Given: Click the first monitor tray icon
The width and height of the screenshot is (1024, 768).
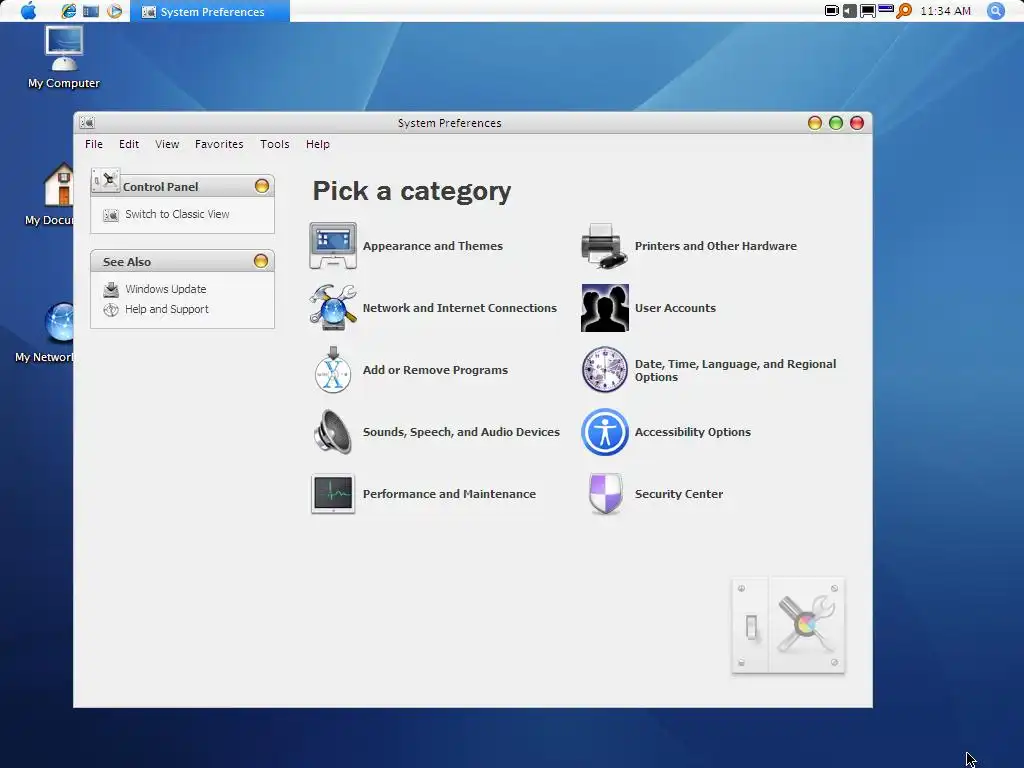Looking at the screenshot, I should click(x=831, y=11).
